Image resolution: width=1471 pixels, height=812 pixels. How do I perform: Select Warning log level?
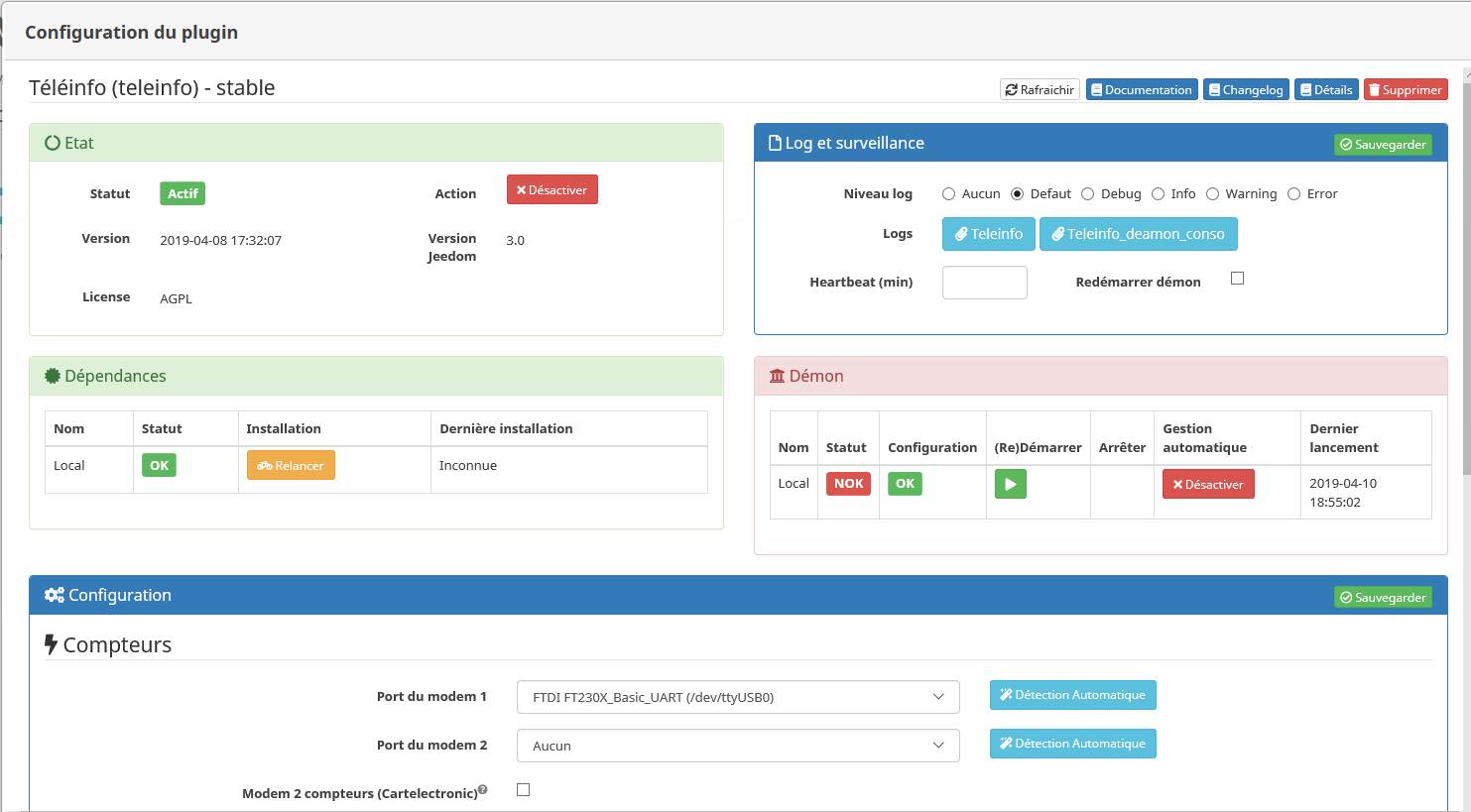[x=1212, y=194]
